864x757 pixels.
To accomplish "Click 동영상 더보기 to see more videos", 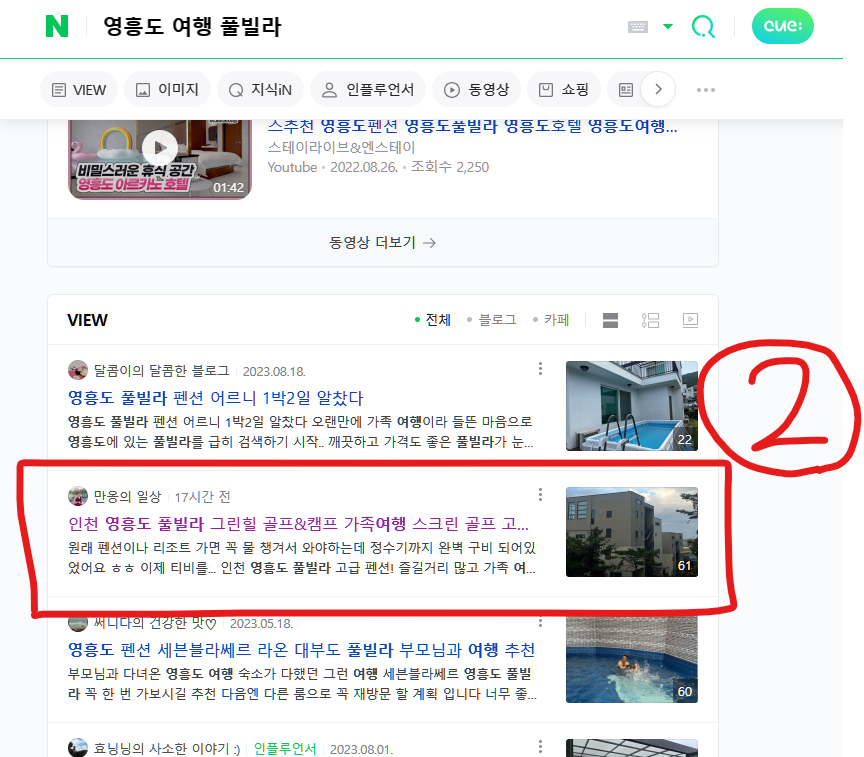I will [x=382, y=242].
